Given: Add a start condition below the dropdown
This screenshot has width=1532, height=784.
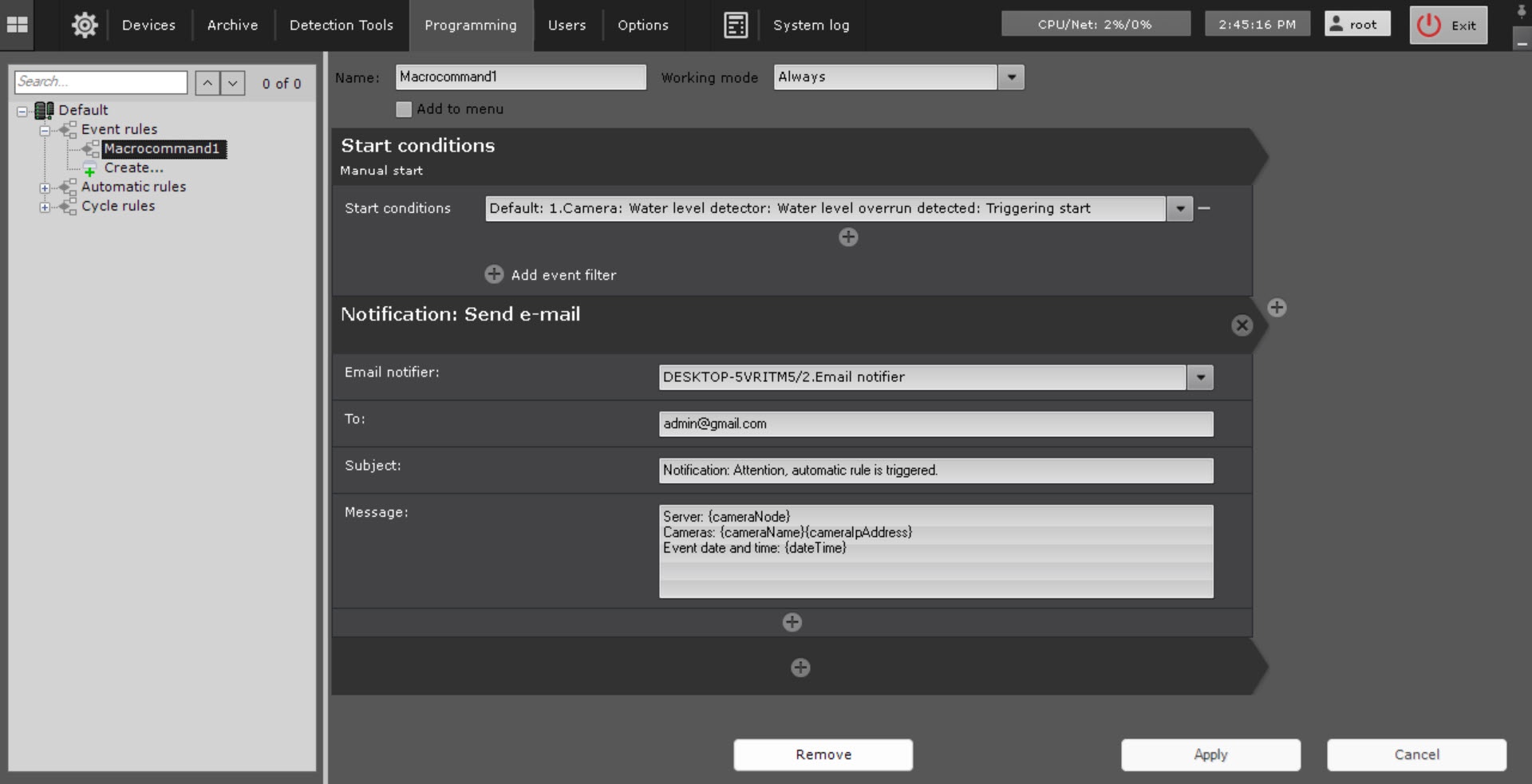Looking at the screenshot, I should tap(848, 237).
